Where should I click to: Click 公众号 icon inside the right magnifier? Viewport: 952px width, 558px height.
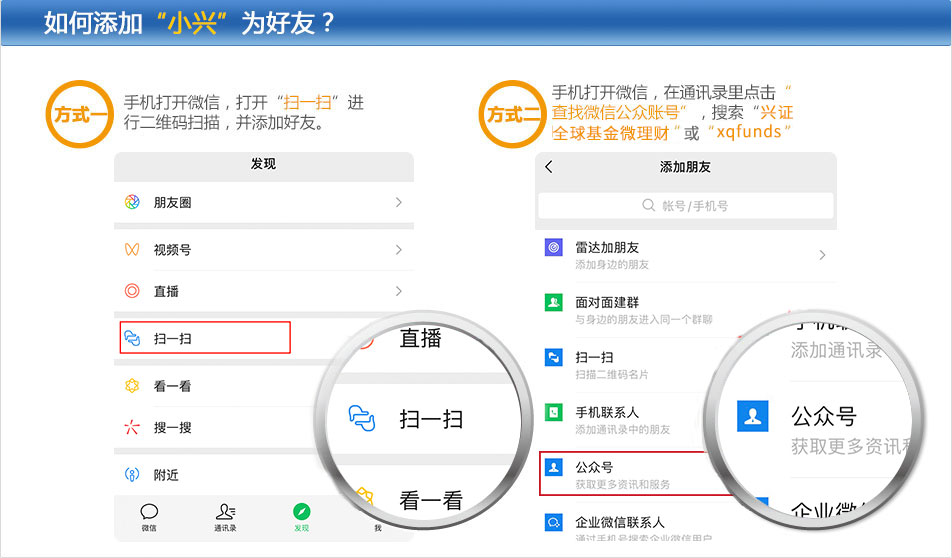[753, 416]
